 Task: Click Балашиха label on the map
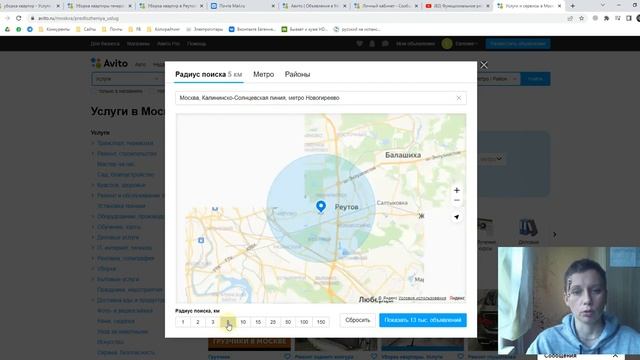pos(403,155)
